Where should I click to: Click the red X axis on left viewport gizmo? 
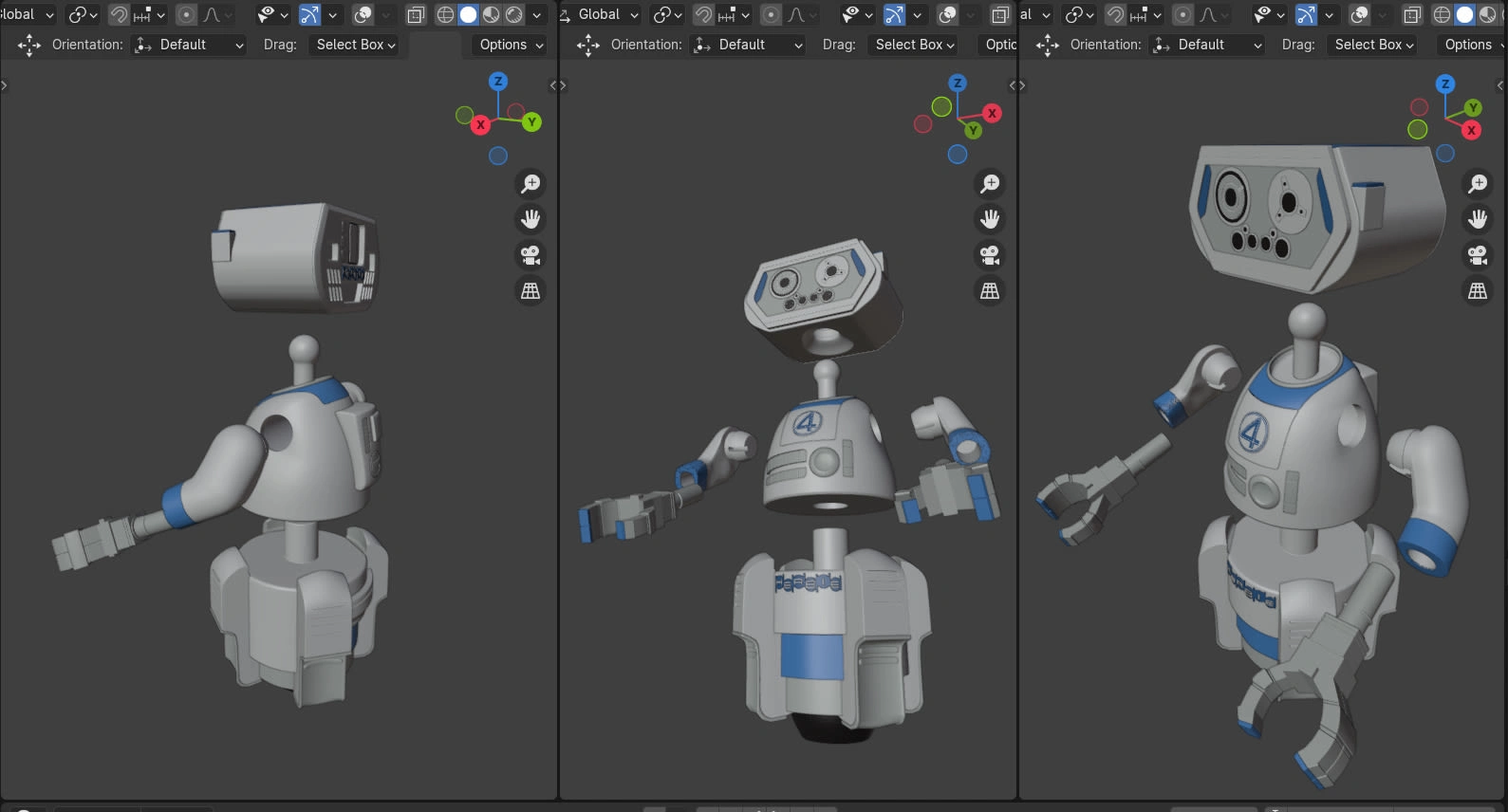(481, 124)
